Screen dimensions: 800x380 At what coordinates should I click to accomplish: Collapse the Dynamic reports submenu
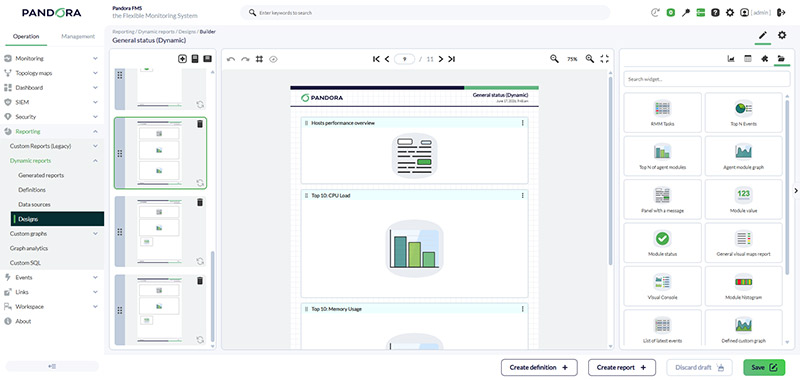[x=95, y=161]
